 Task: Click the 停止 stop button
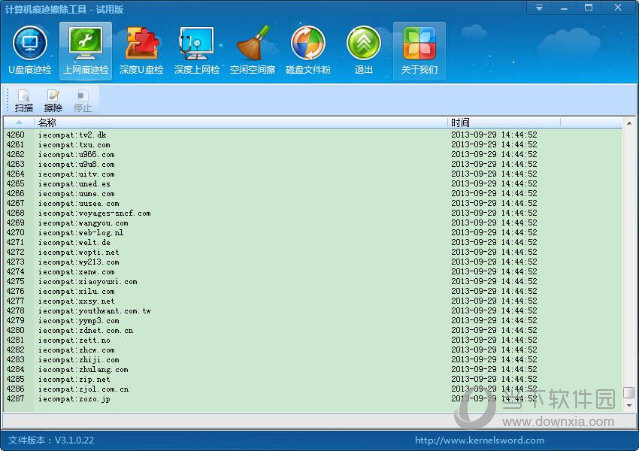pyautogui.click(x=82, y=100)
